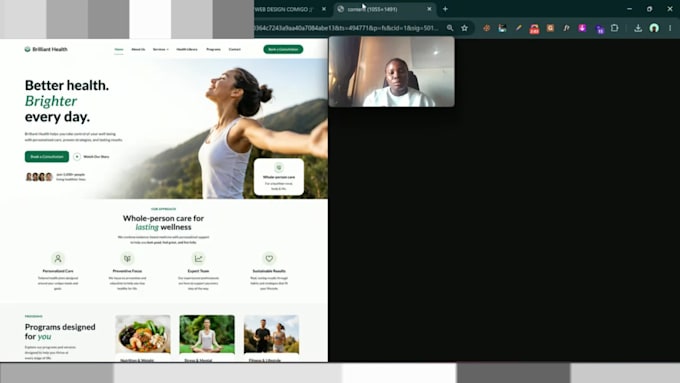Open the Fitness running couple program image
Viewport: 680px width, 383px height.
point(271,334)
